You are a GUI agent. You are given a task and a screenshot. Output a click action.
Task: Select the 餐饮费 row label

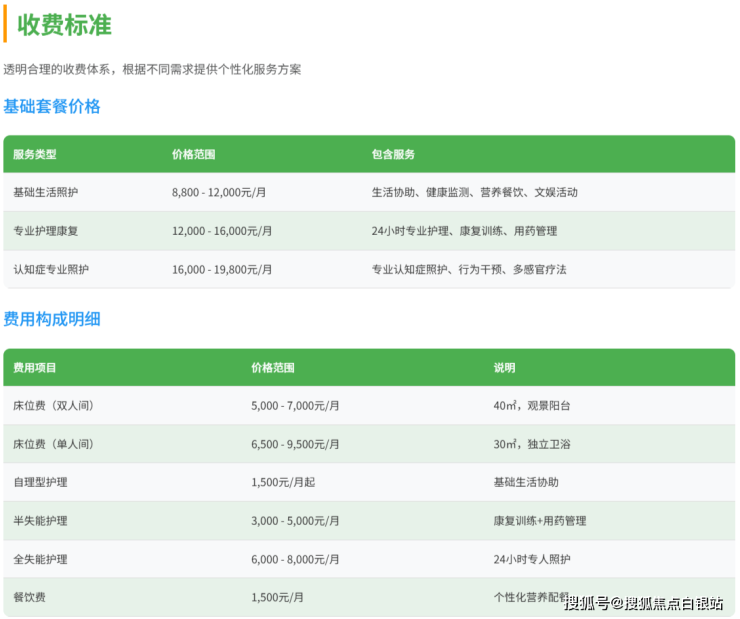click(29, 597)
